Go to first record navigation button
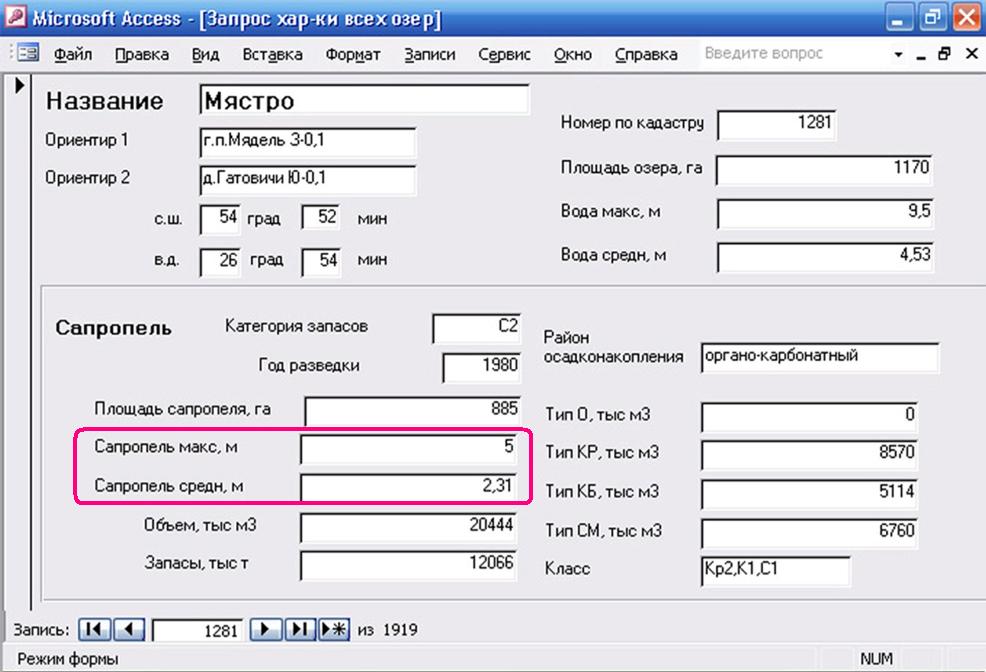The width and height of the screenshot is (986, 672). 94,629
